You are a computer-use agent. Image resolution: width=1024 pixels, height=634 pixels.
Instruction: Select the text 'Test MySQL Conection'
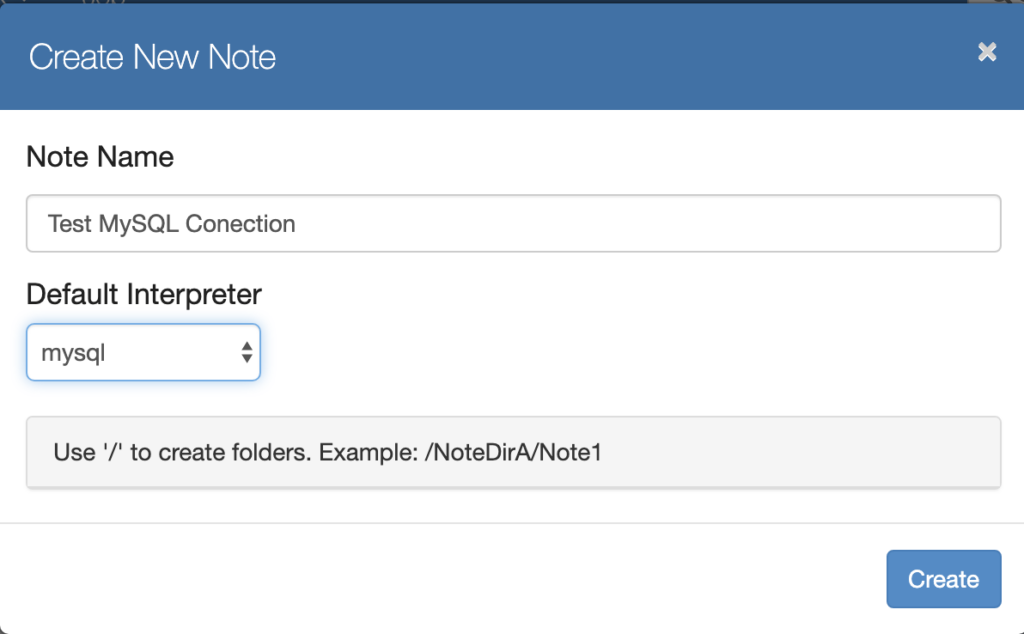(x=170, y=223)
